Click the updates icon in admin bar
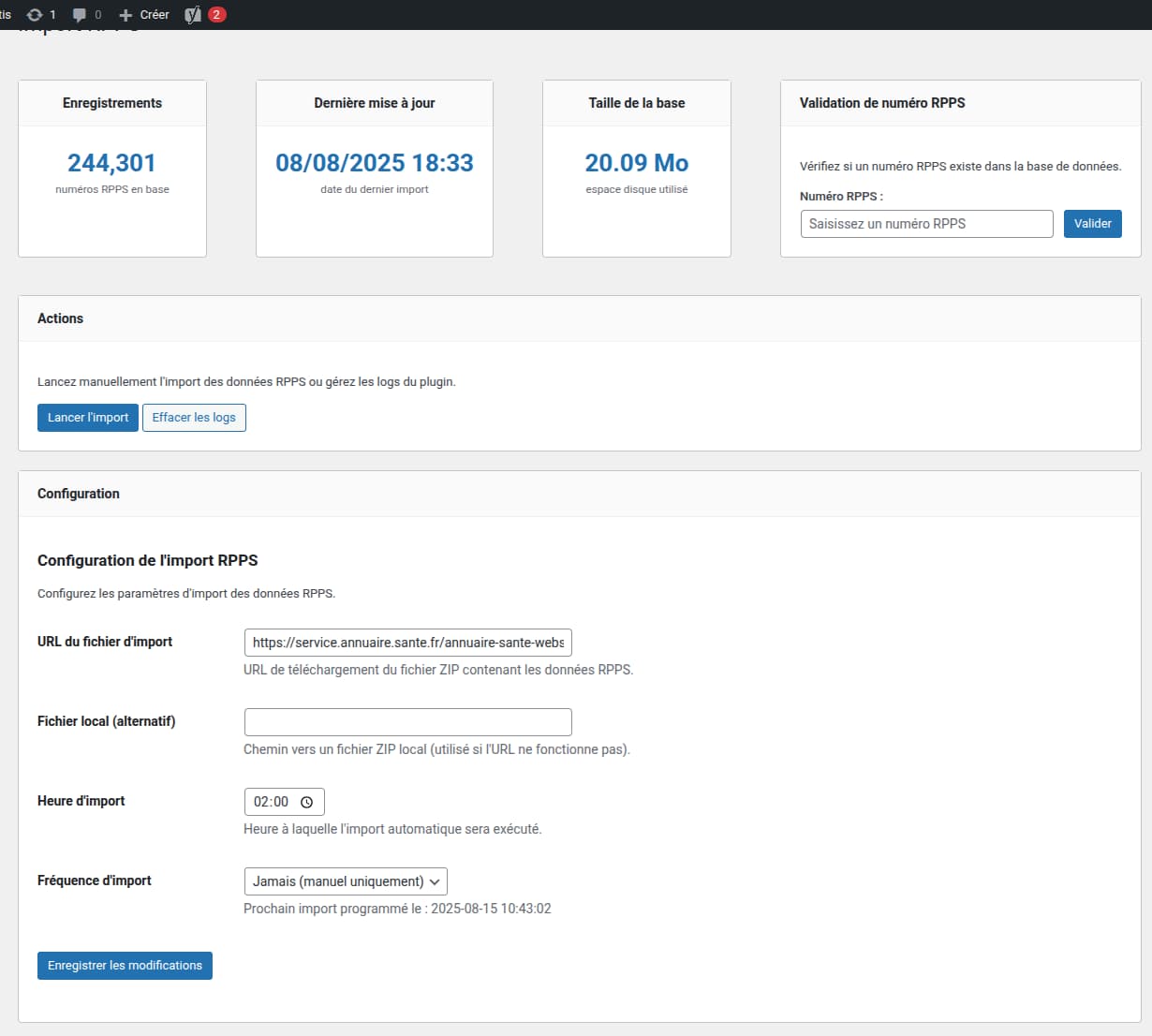Image resolution: width=1152 pixels, height=1036 pixels. [35, 15]
